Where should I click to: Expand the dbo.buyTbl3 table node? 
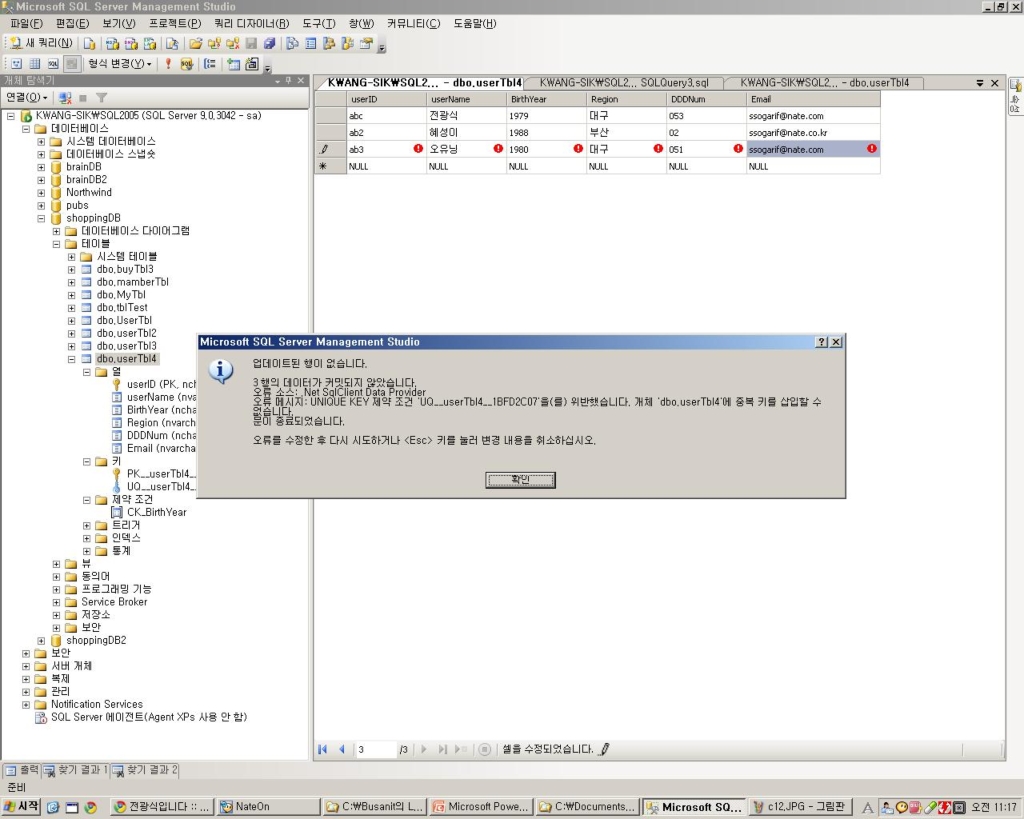pos(72,269)
